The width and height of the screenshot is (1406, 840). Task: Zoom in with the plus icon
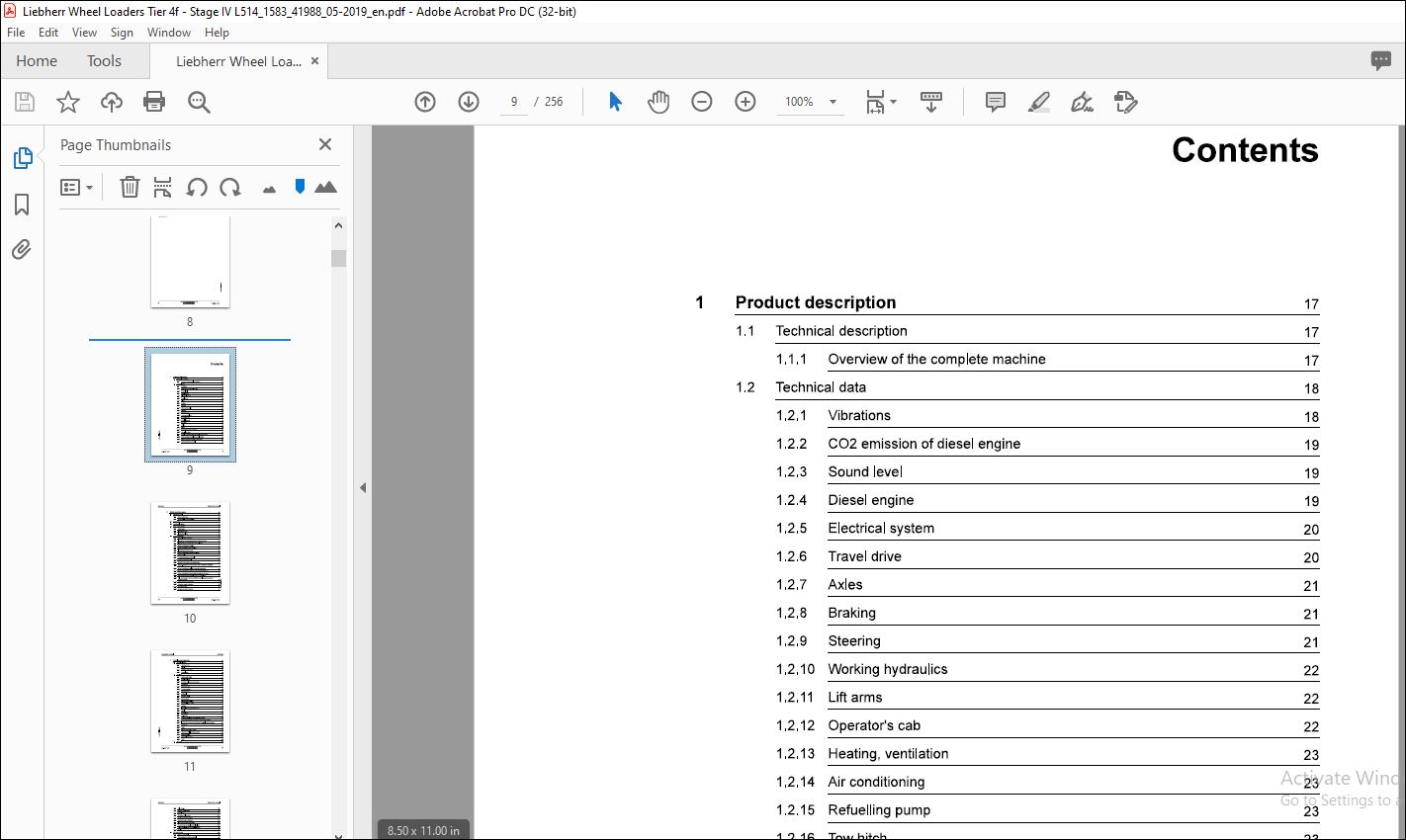coord(746,102)
